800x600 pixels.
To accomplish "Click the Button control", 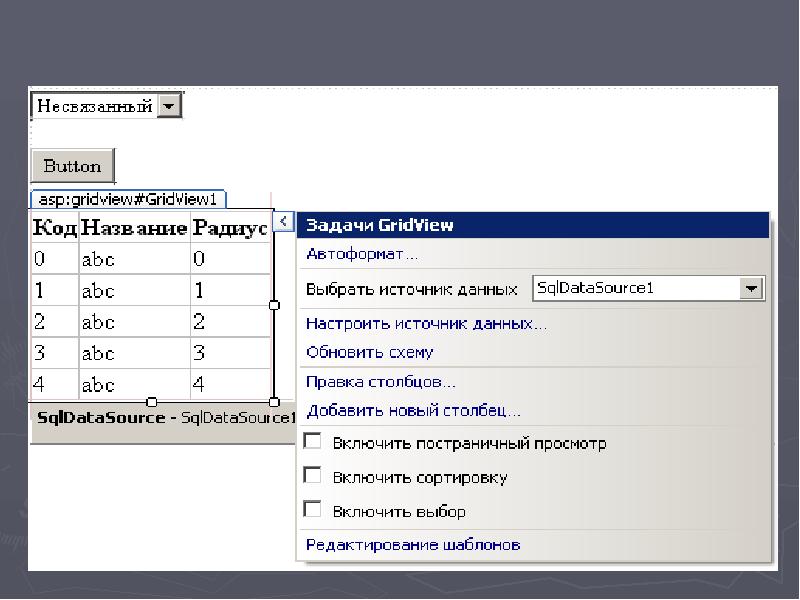I will coord(73,166).
